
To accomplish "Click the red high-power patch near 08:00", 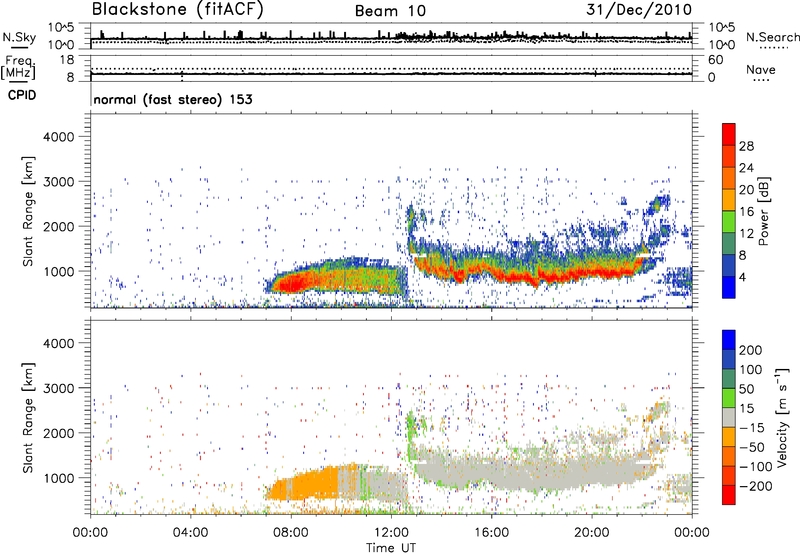I will coord(291,282).
